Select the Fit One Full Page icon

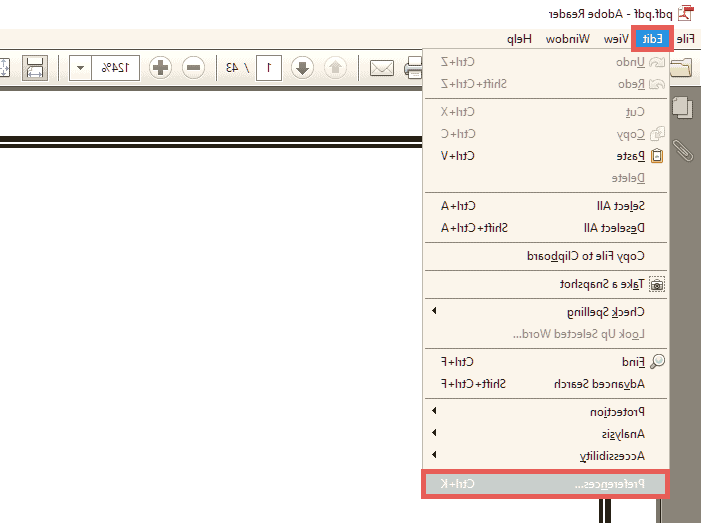click(4, 68)
